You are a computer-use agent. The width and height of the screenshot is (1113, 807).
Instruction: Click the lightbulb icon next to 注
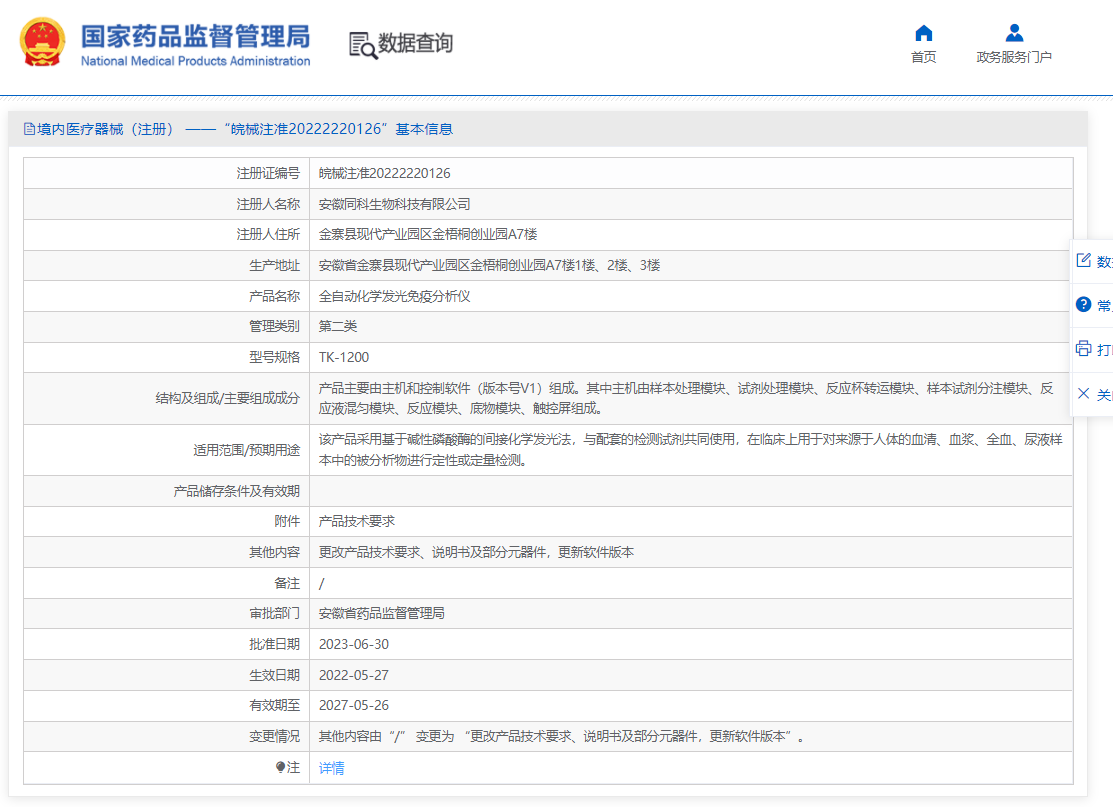[x=280, y=767]
